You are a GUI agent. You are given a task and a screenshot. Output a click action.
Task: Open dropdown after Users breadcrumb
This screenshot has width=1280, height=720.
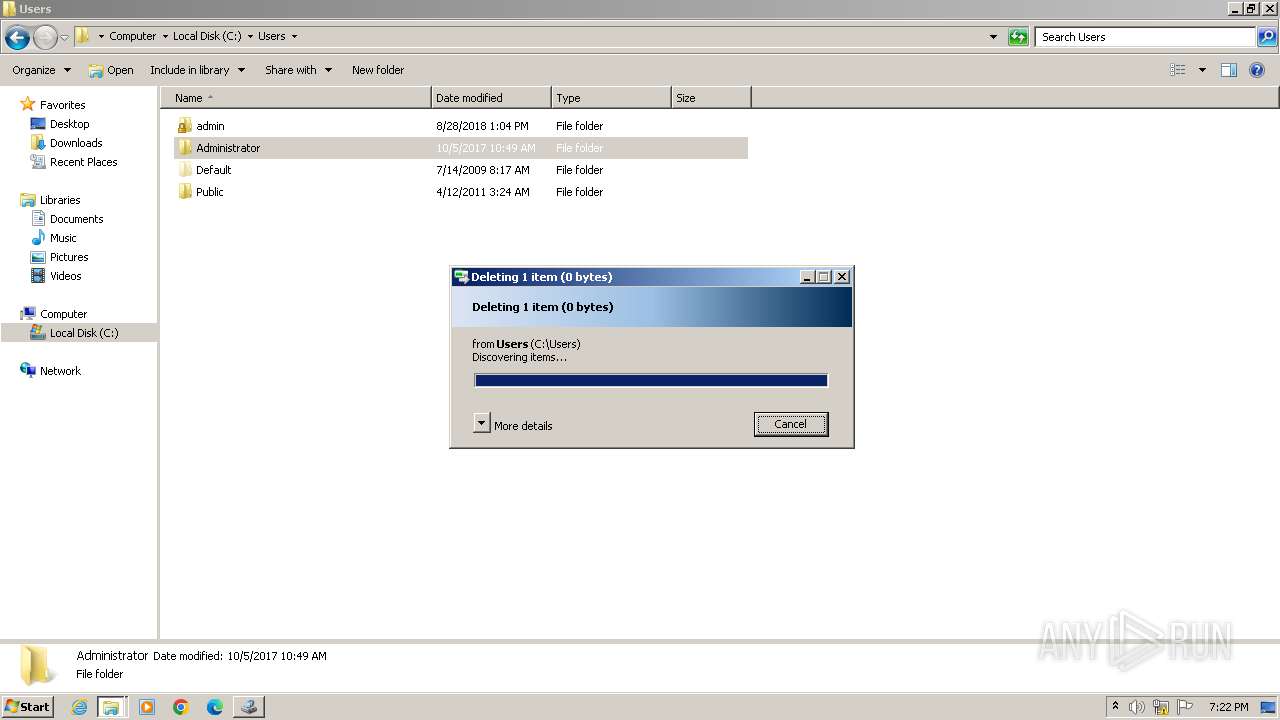pyautogui.click(x=294, y=36)
